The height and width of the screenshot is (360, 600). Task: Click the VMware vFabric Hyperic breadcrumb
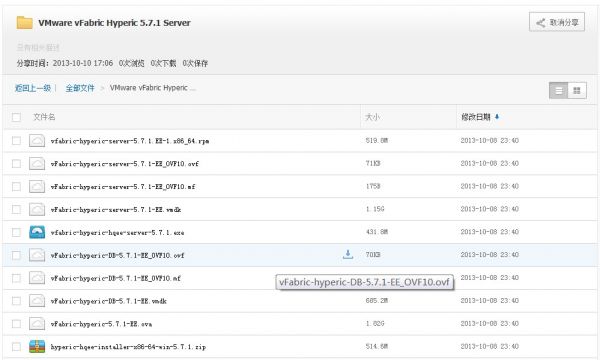point(153,88)
